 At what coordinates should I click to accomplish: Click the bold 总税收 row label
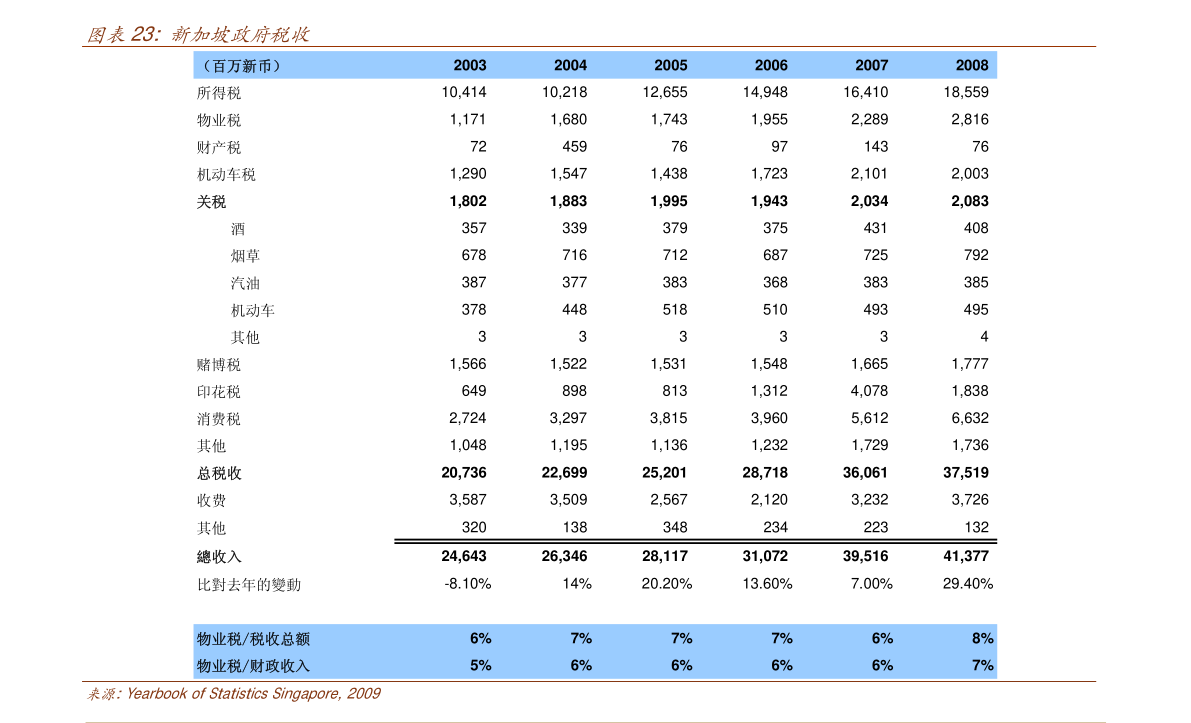219,474
